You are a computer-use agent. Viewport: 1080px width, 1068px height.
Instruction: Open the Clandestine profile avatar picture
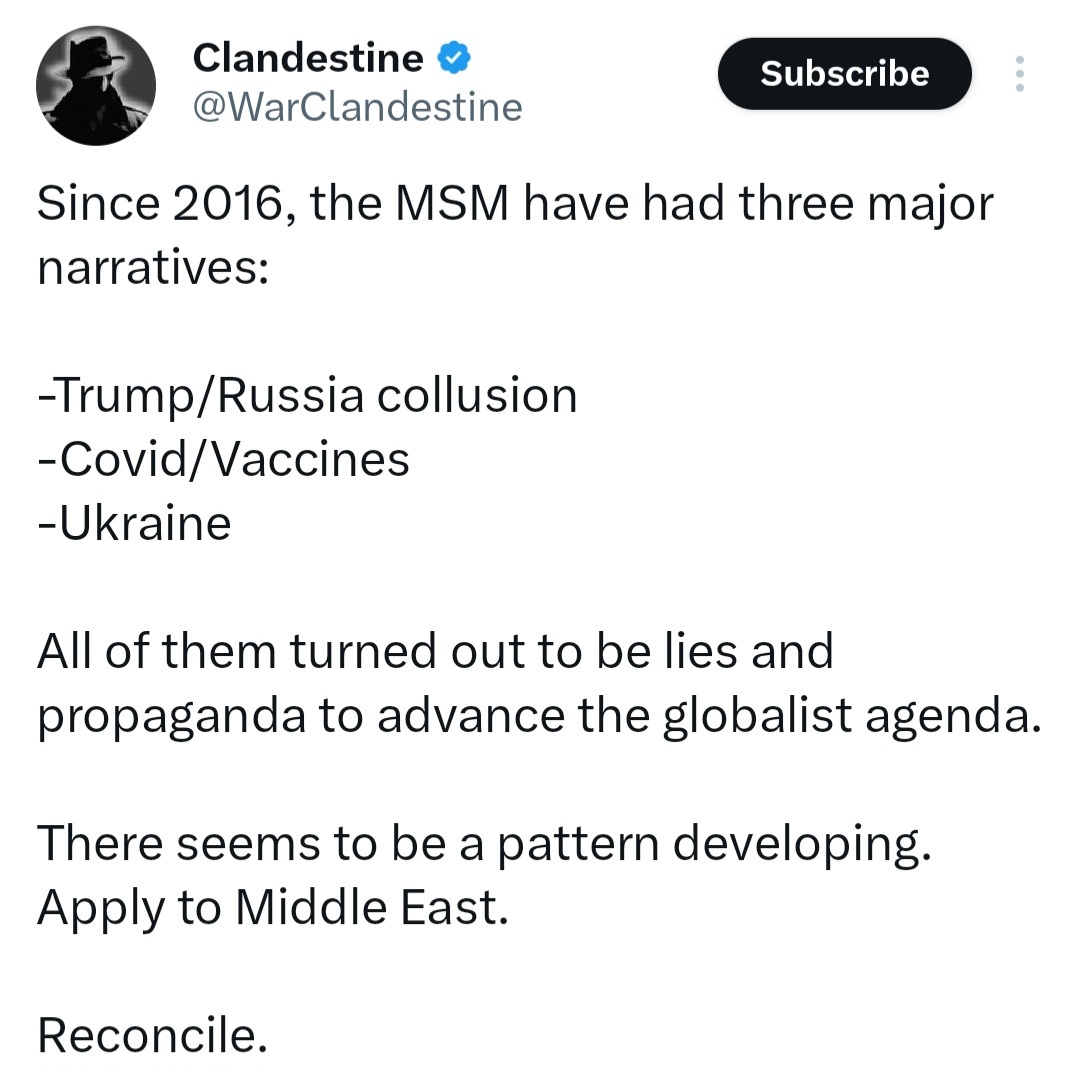pyautogui.click(x=96, y=86)
